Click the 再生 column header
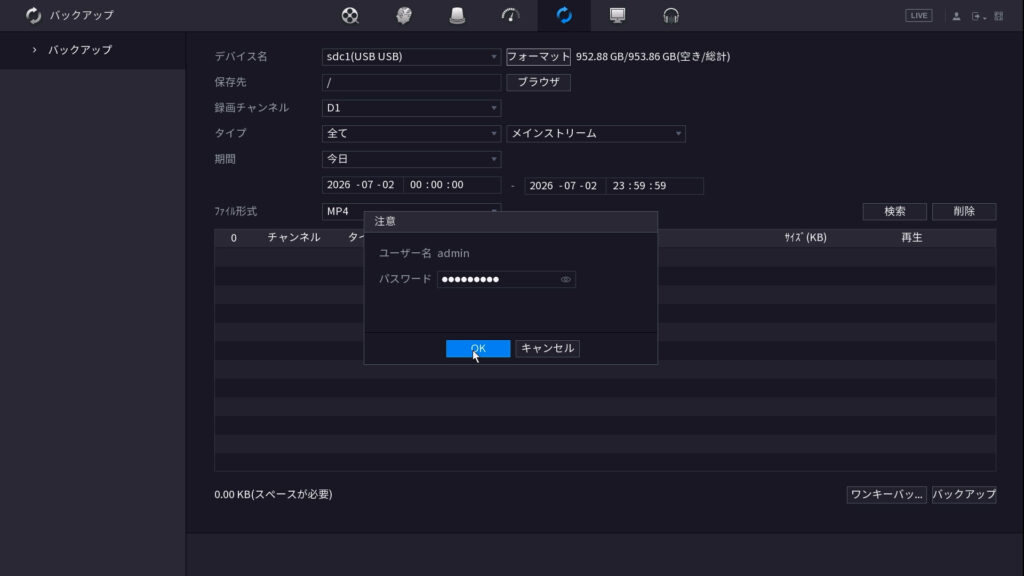This screenshot has width=1024, height=576. coord(912,238)
